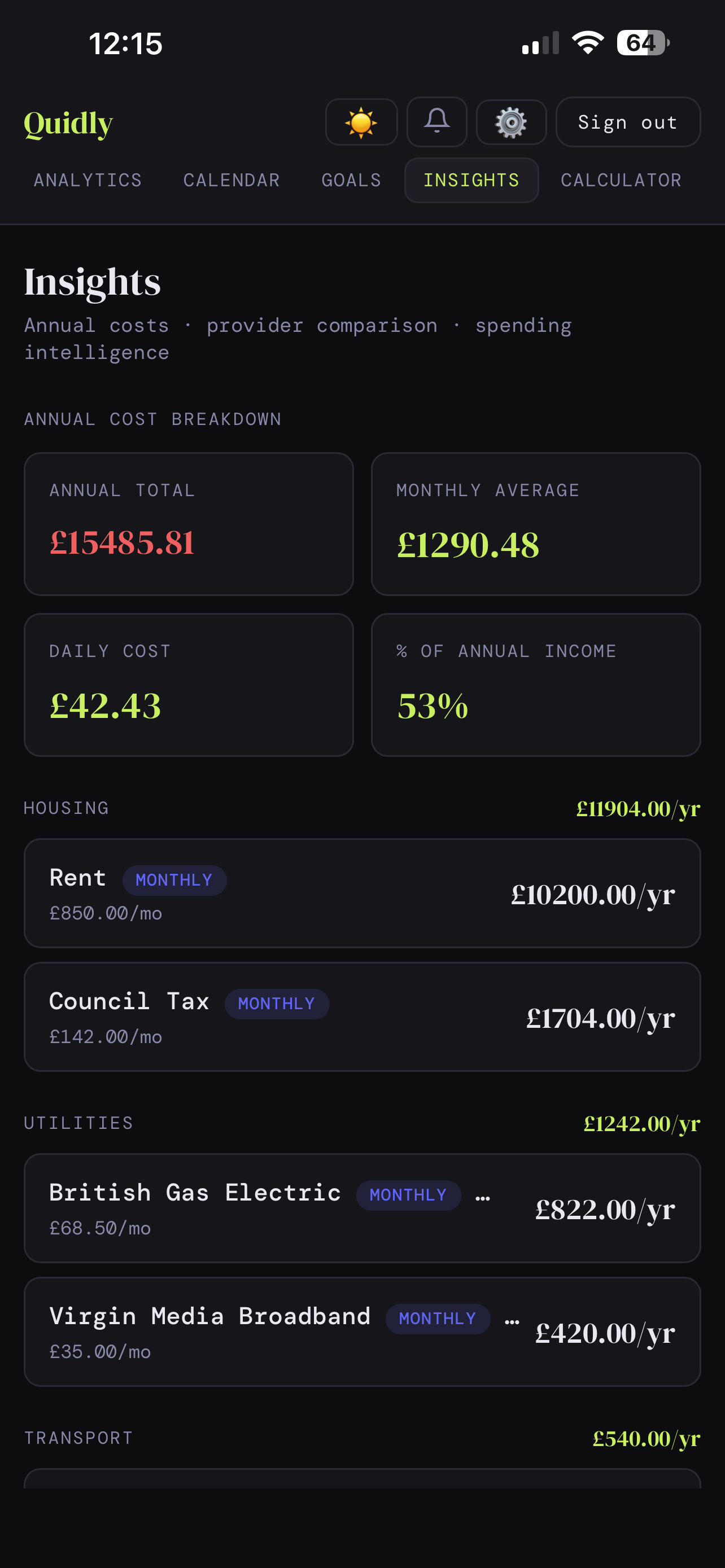The width and height of the screenshot is (725, 1568).
Task: Tap the Quidly logo
Action: click(x=68, y=124)
